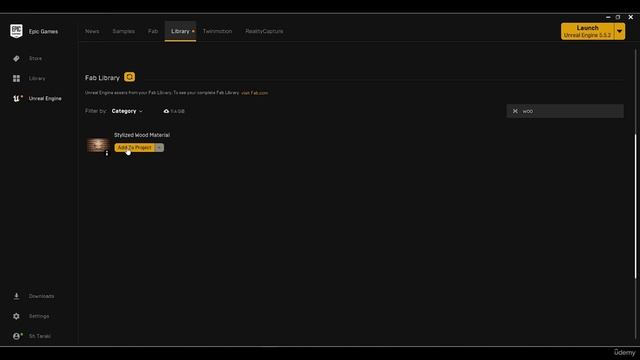Image resolution: width=640 pixels, height=360 pixels.
Task: Expand the Launch engine version dropdown arrow
Action: pyautogui.click(x=619, y=31)
